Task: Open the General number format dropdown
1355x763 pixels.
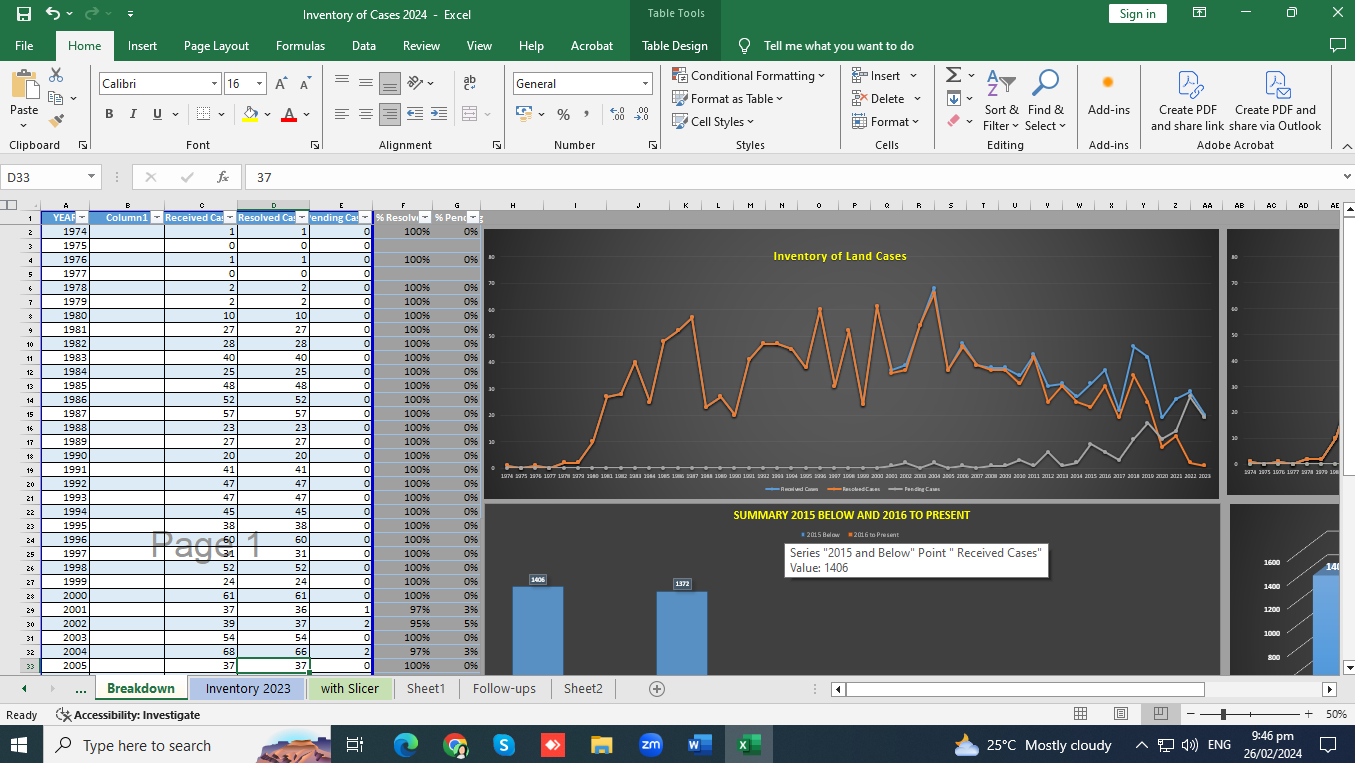Action: pos(646,84)
